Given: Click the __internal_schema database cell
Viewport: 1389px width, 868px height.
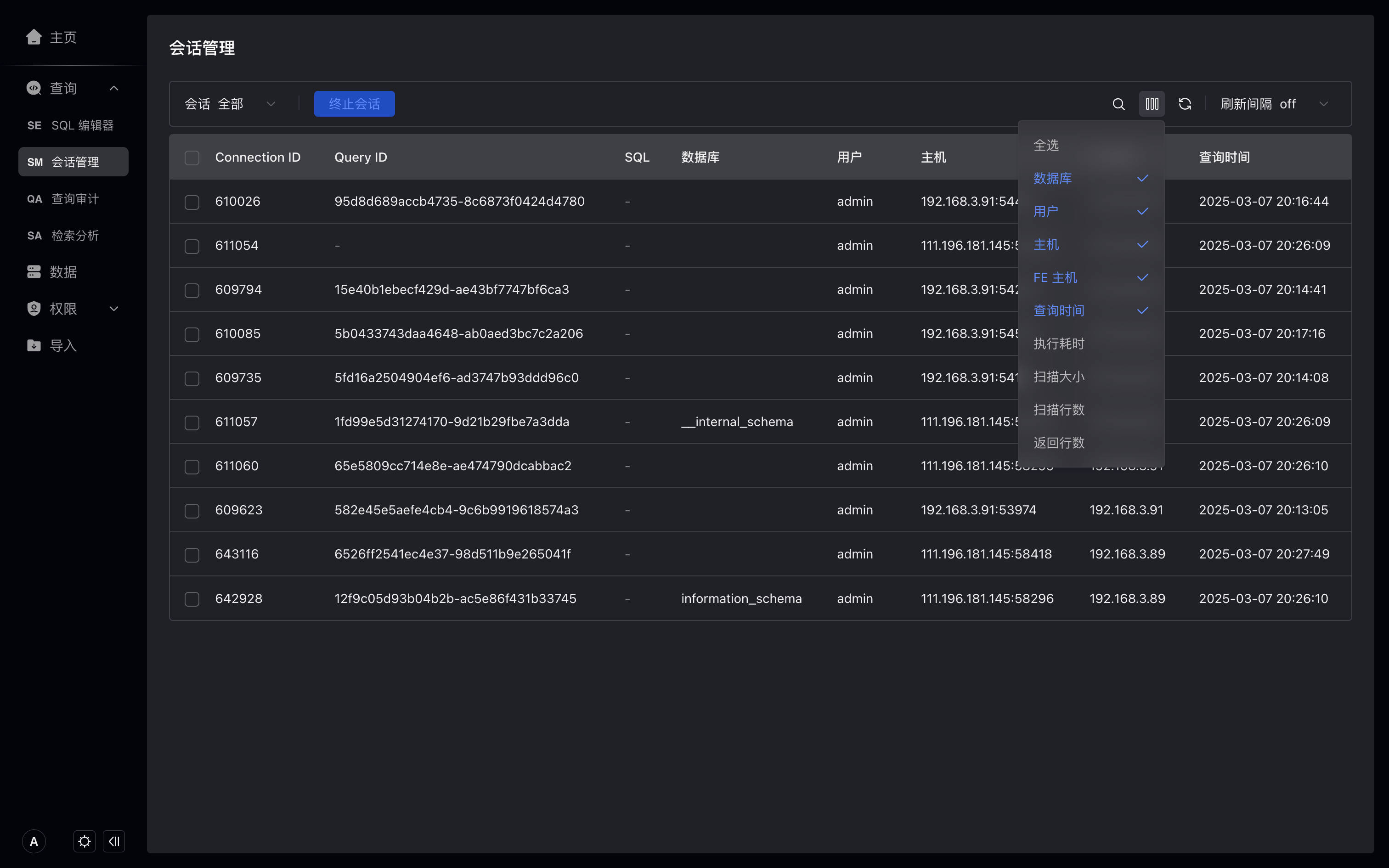Looking at the screenshot, I should click(737, 422).
